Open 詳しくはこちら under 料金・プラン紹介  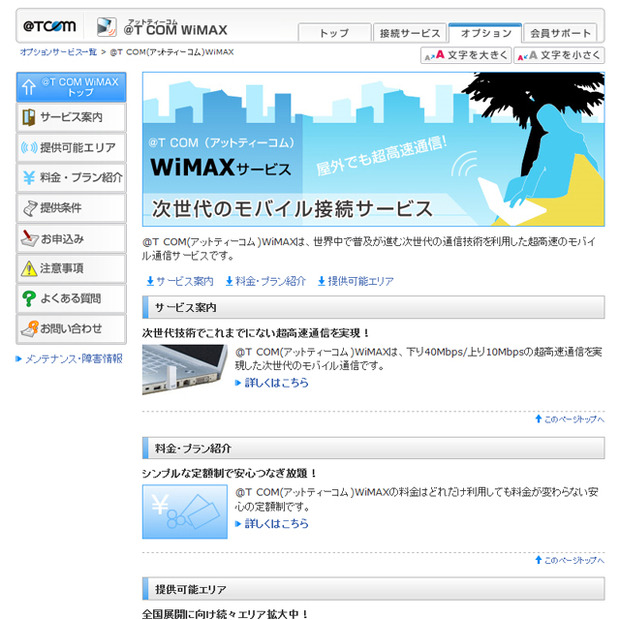pyautogui.click(x=276, y=524)
